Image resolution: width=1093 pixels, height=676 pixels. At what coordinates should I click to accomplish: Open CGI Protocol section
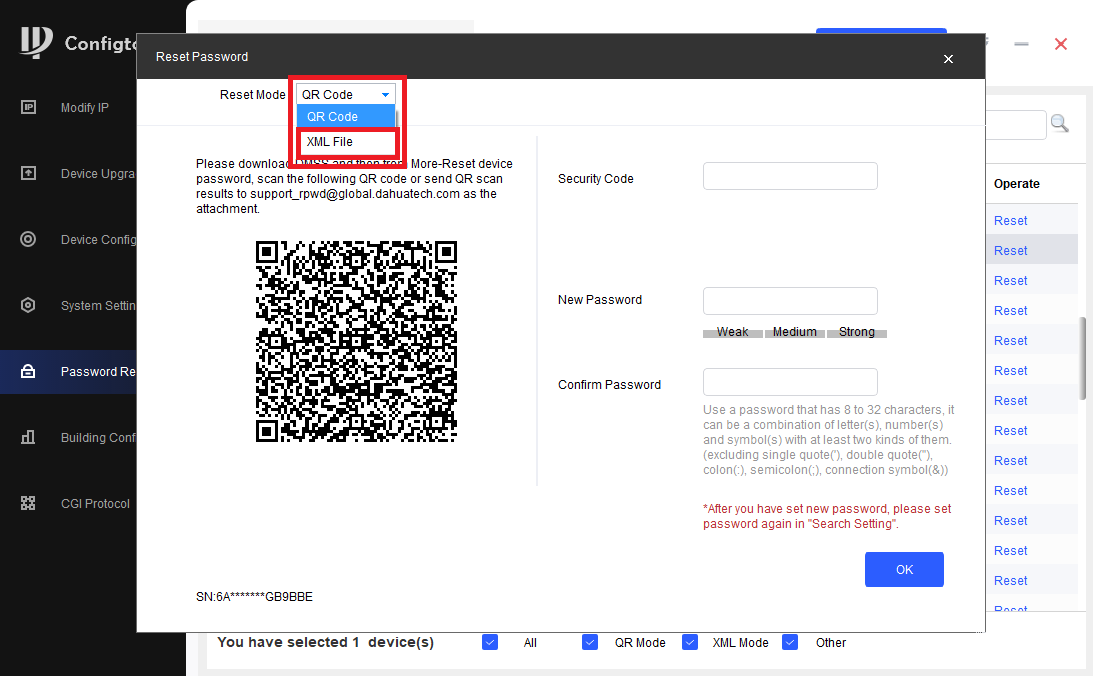(x=95, y=503)
